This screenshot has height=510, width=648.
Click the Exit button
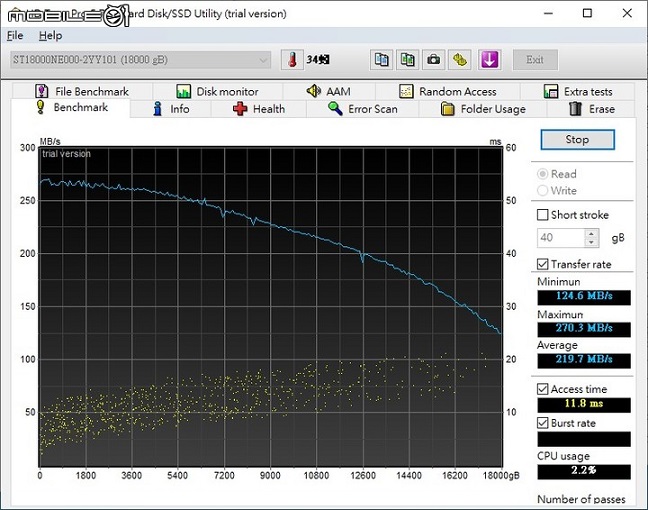tap(535, 60)
